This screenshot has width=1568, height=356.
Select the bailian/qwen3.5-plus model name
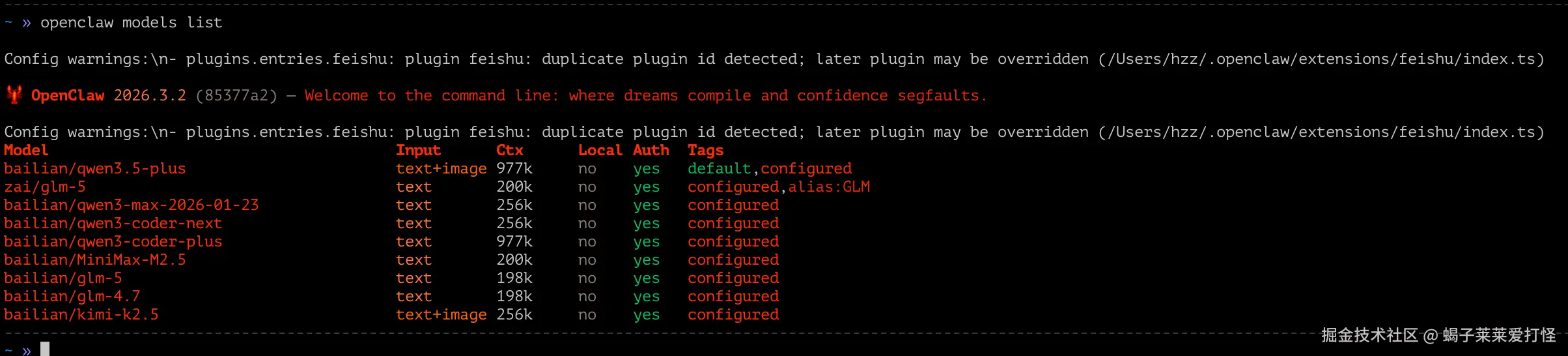tap(95, 169)
